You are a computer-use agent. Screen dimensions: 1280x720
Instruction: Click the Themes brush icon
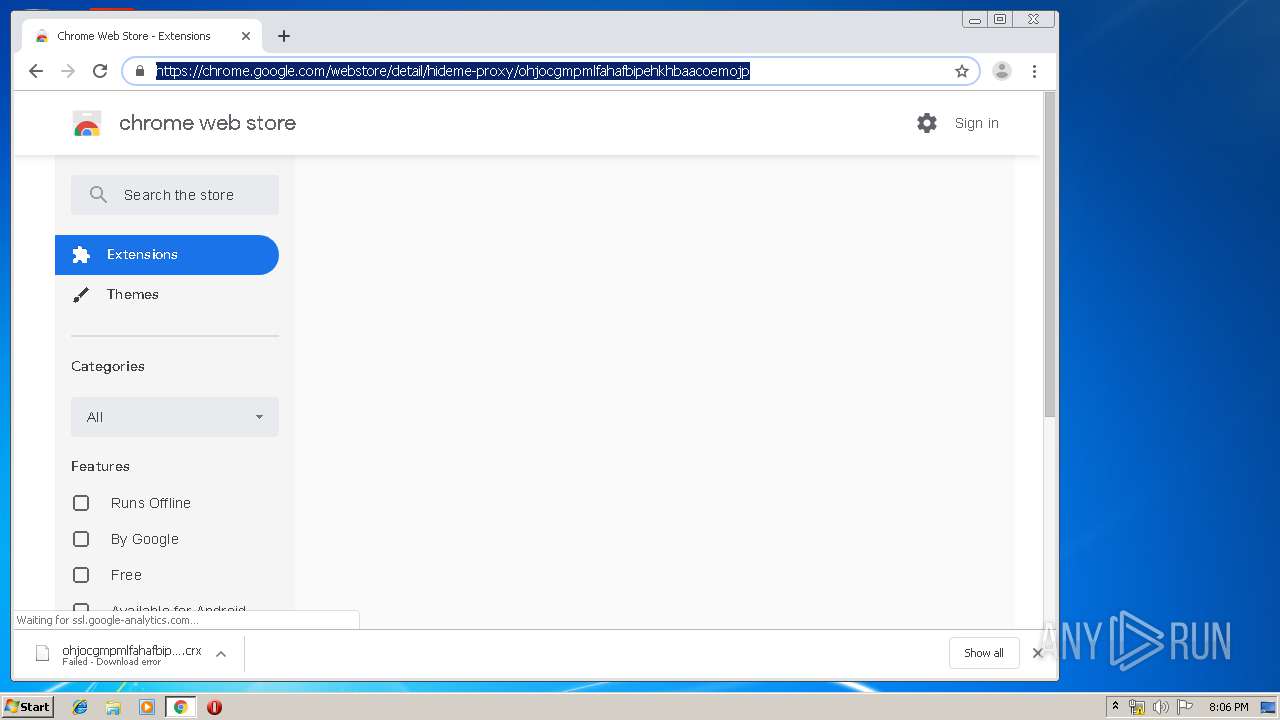(x=81, y=295)
